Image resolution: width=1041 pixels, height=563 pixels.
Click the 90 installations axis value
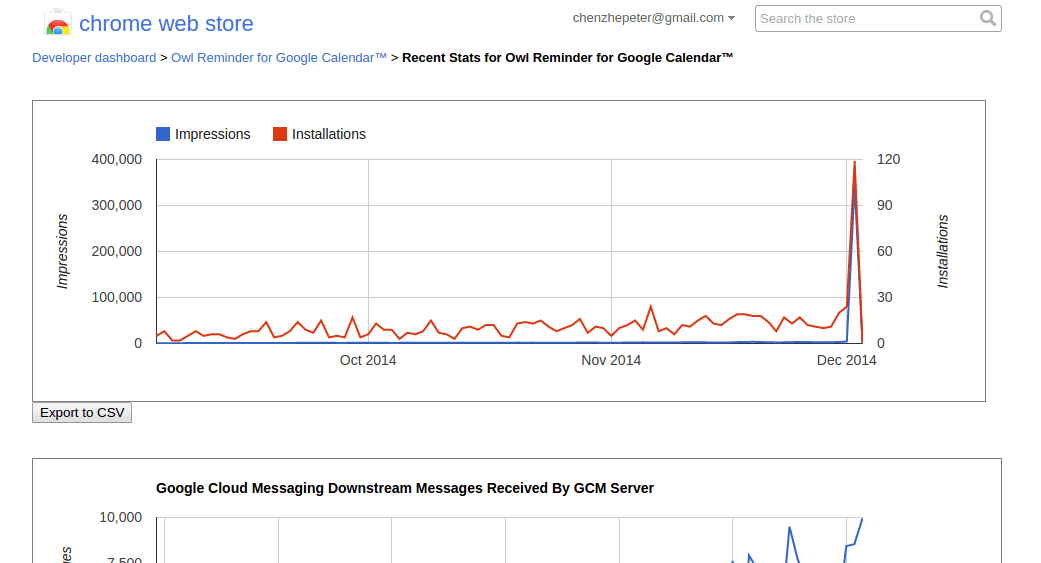click(884, 205)
